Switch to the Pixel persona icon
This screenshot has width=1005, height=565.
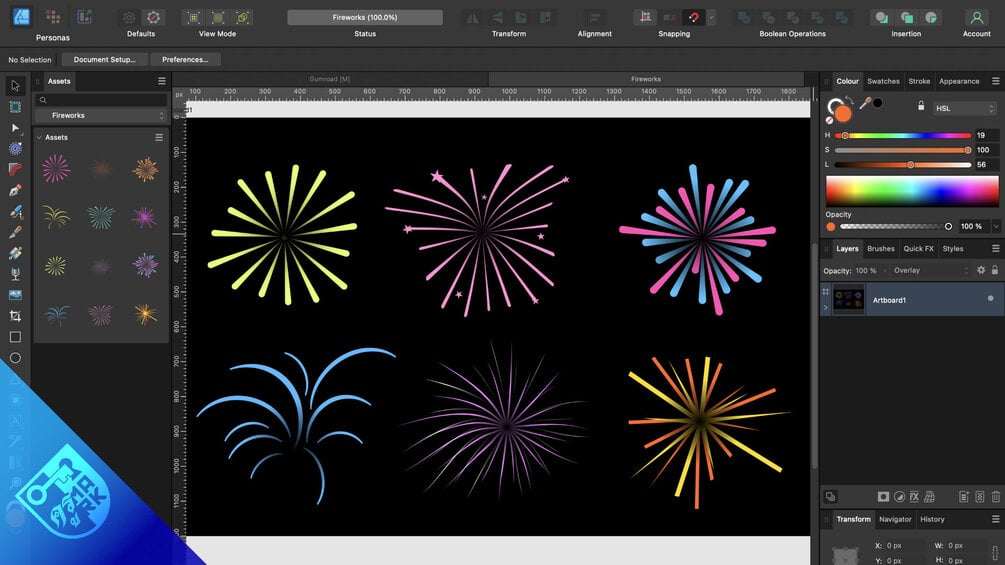click(53, 17)
